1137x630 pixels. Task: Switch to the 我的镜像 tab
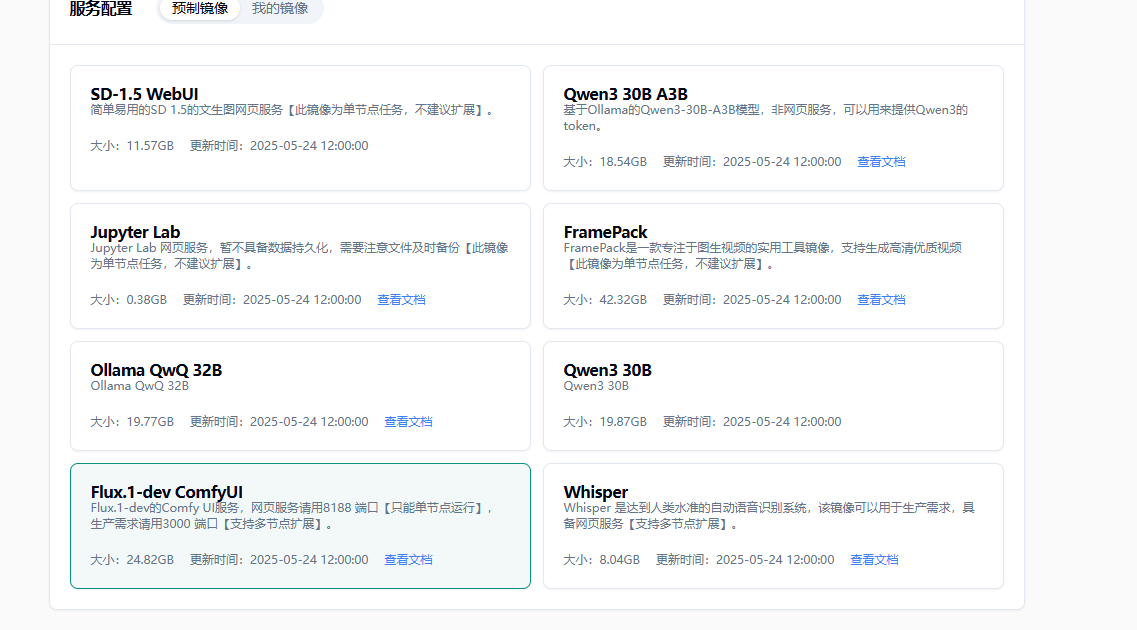(280, 9)
